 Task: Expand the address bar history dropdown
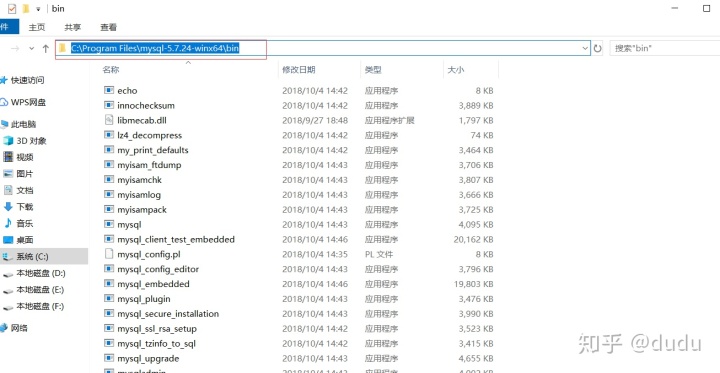[x=585, y=48]
